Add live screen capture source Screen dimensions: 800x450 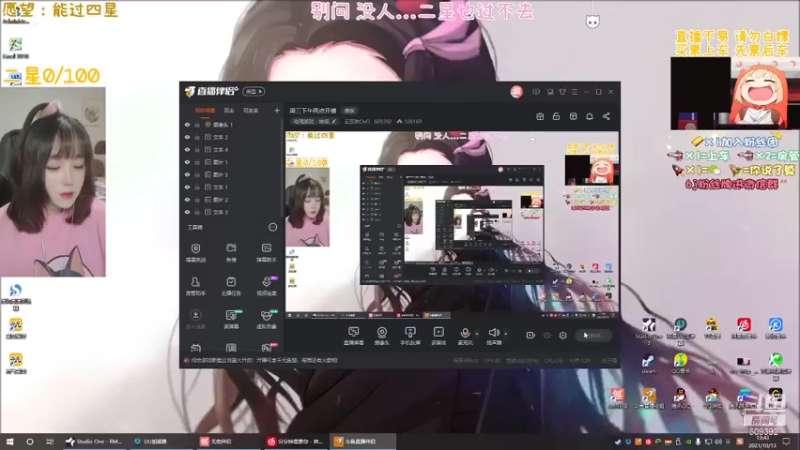tap(354, 336)
